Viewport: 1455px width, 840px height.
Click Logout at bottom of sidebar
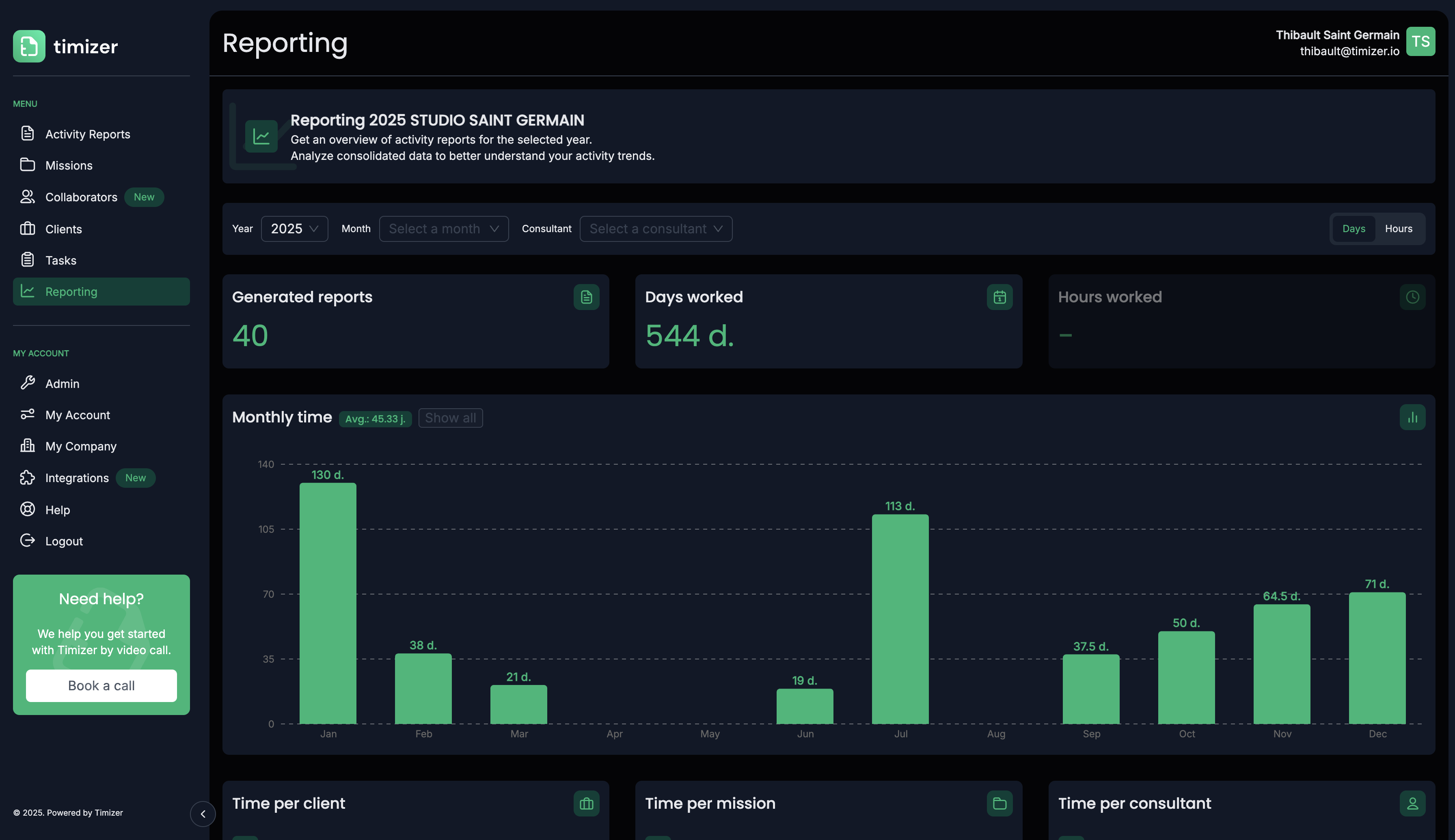point(63,541)
